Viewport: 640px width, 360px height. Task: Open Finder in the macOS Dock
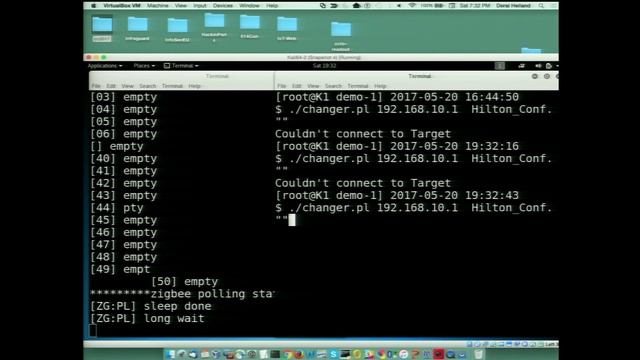point(170,354)
